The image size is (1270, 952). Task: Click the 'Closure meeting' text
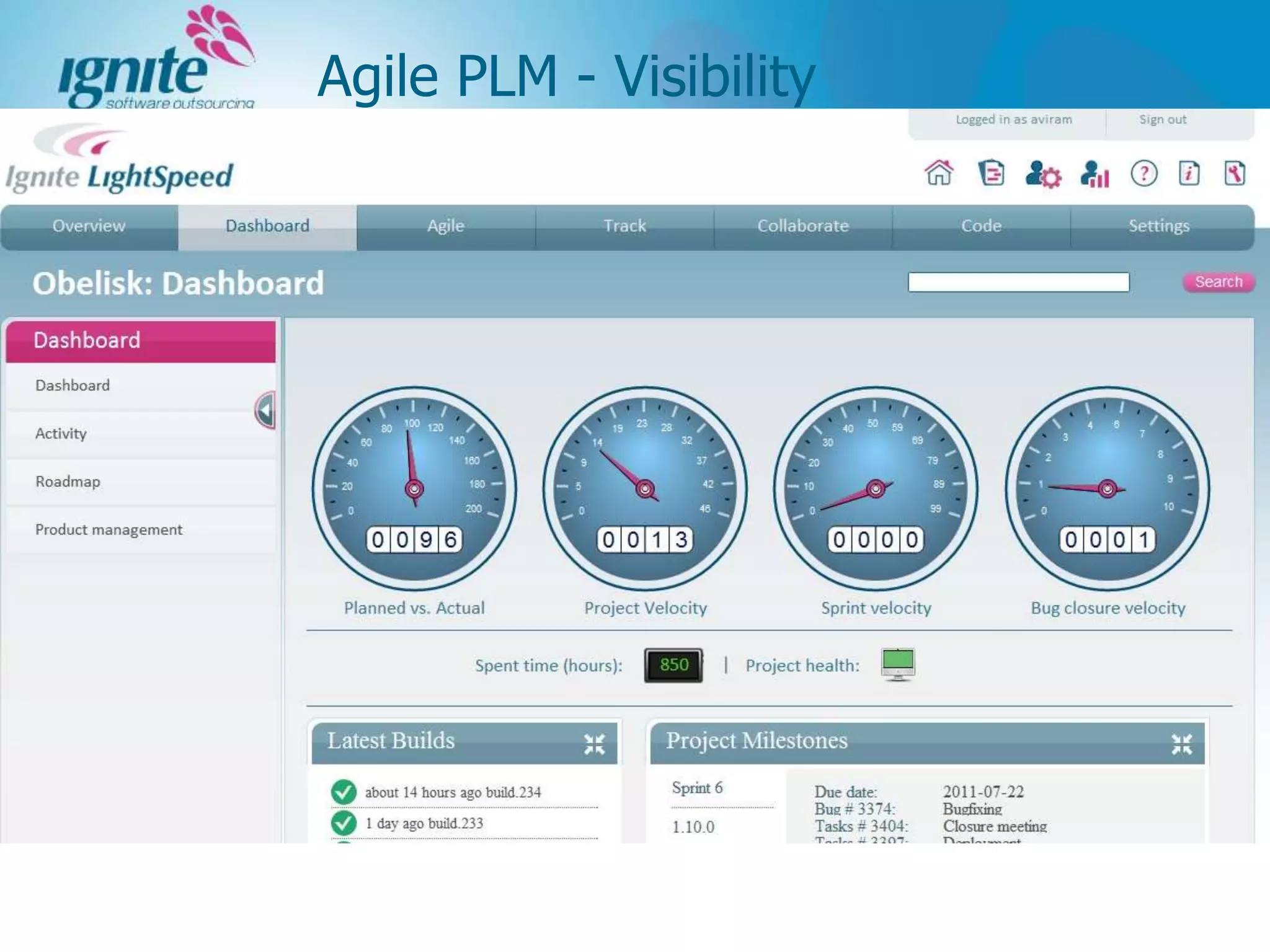pyautogui.click(x=995, y=826)
